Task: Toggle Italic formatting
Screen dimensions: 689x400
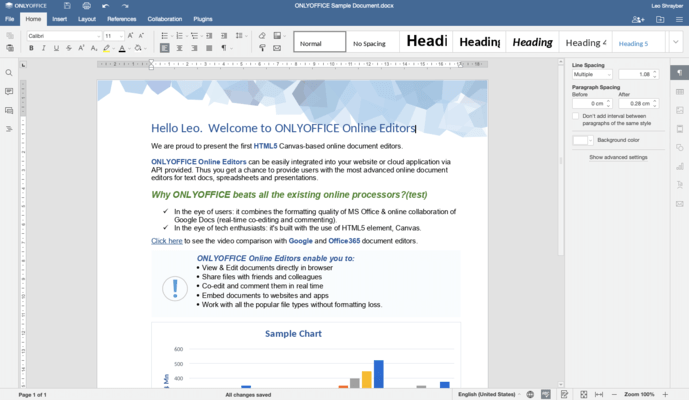Action: point(44,48)
